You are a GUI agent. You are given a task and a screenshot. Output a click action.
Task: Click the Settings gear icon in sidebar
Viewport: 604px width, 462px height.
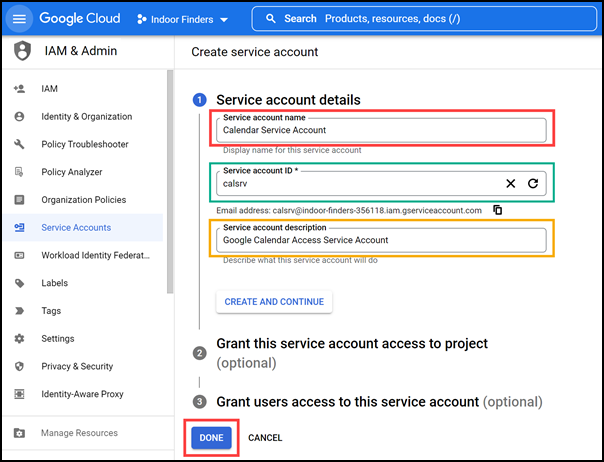pyautogui.click(x=19, y=338)
